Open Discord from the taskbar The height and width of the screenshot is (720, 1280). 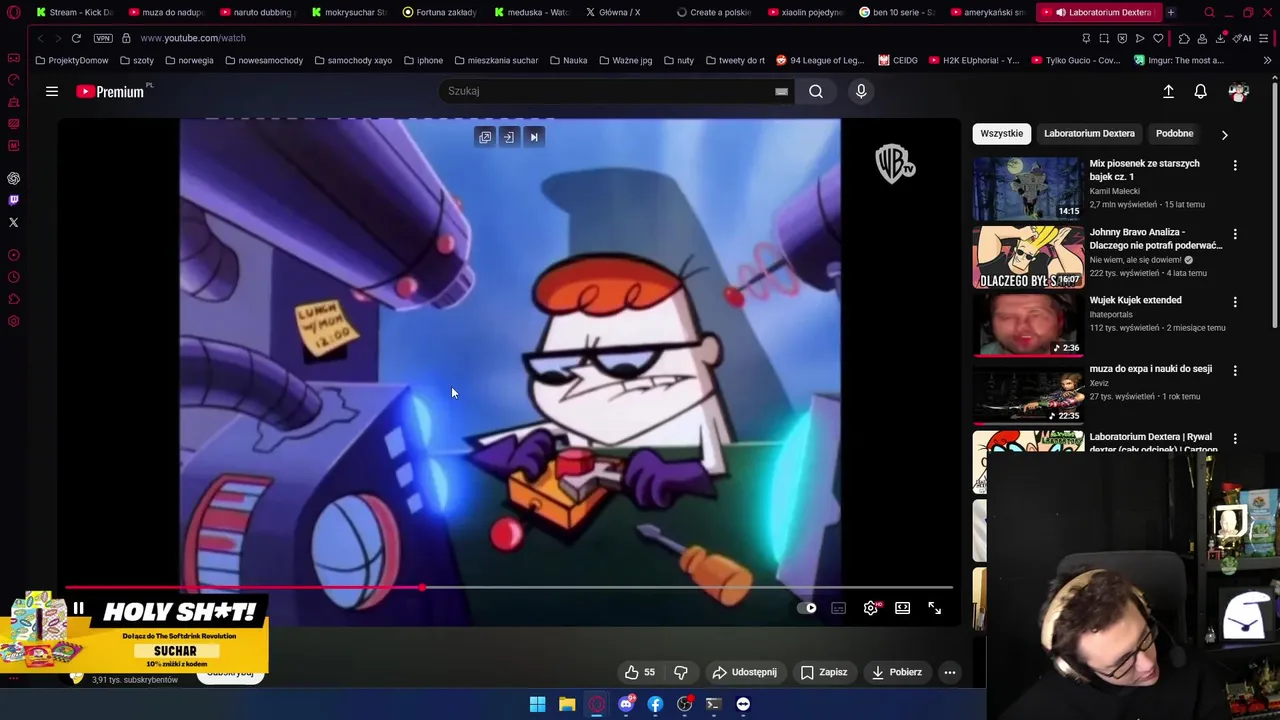pyautogui.click(x=626, y=704)
